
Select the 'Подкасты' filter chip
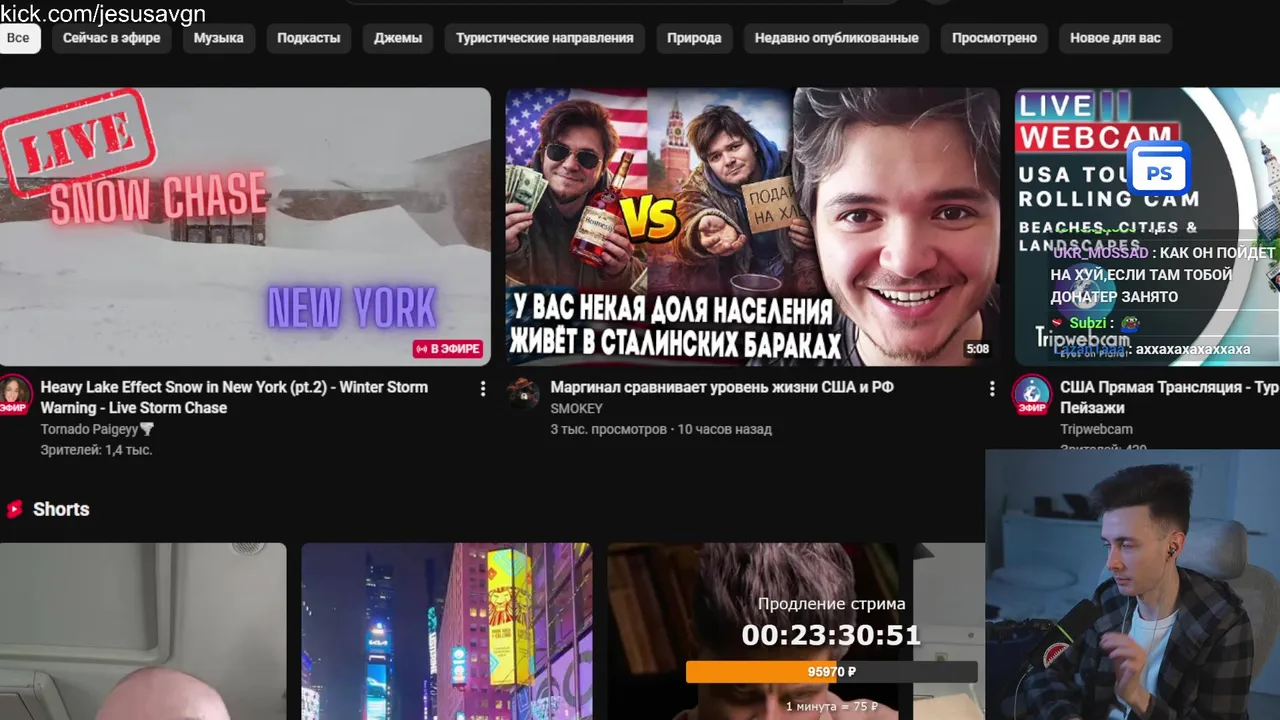click(309, 38)
